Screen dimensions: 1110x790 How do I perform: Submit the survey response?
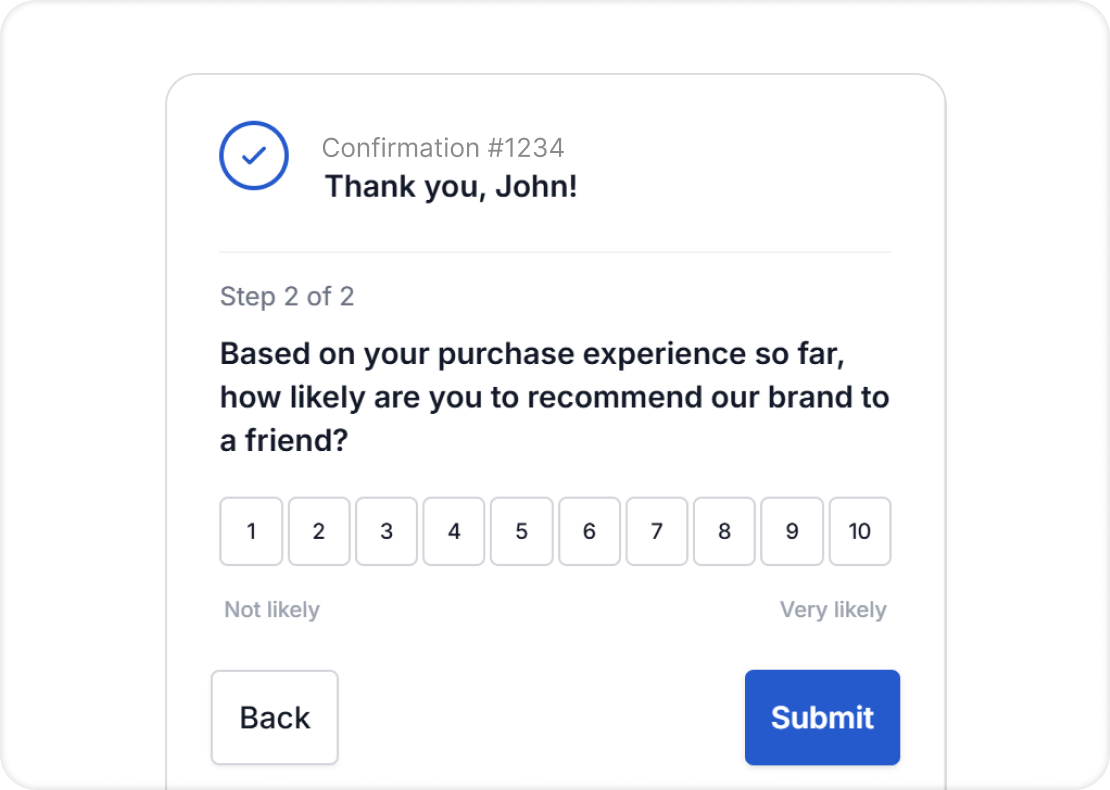coord(822,717)
